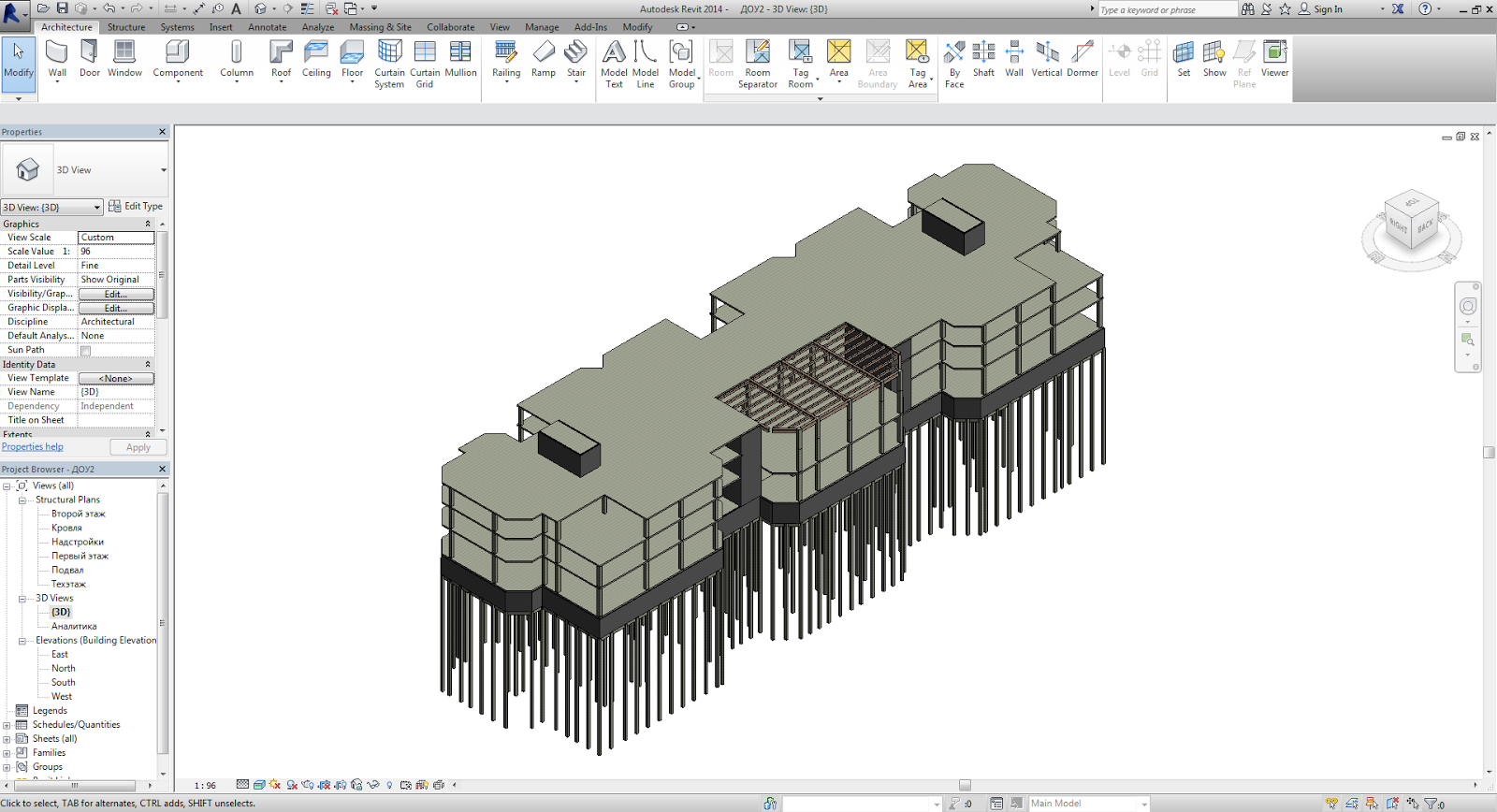The height and width of the screenshot is (812, 1497).
Task: Select the Area tool
Action: click(839, 60)
